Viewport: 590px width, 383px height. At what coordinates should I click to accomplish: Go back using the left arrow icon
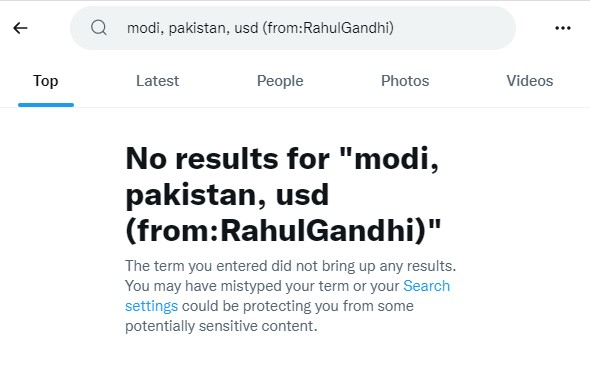click(x=20, y=28)
